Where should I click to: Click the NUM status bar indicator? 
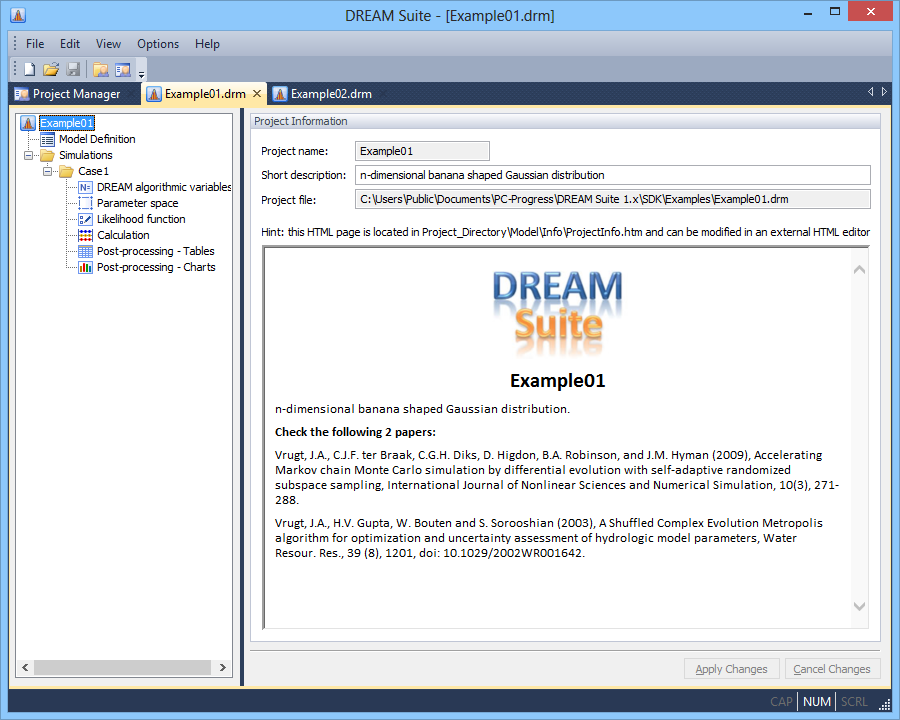pyautogui.click(x=817, y=702)
